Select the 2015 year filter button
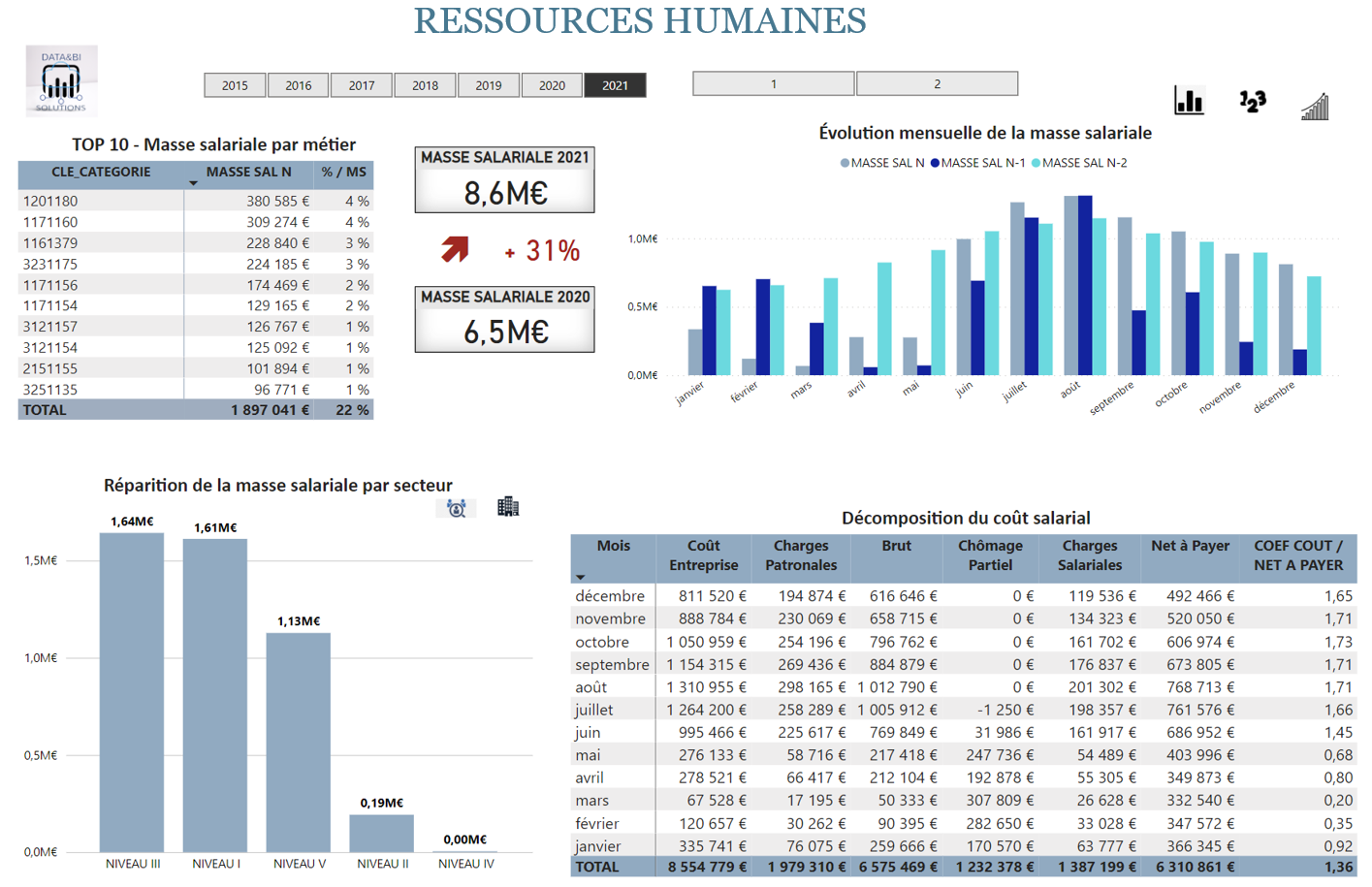The image size is (1372, 887). (235, 85)
